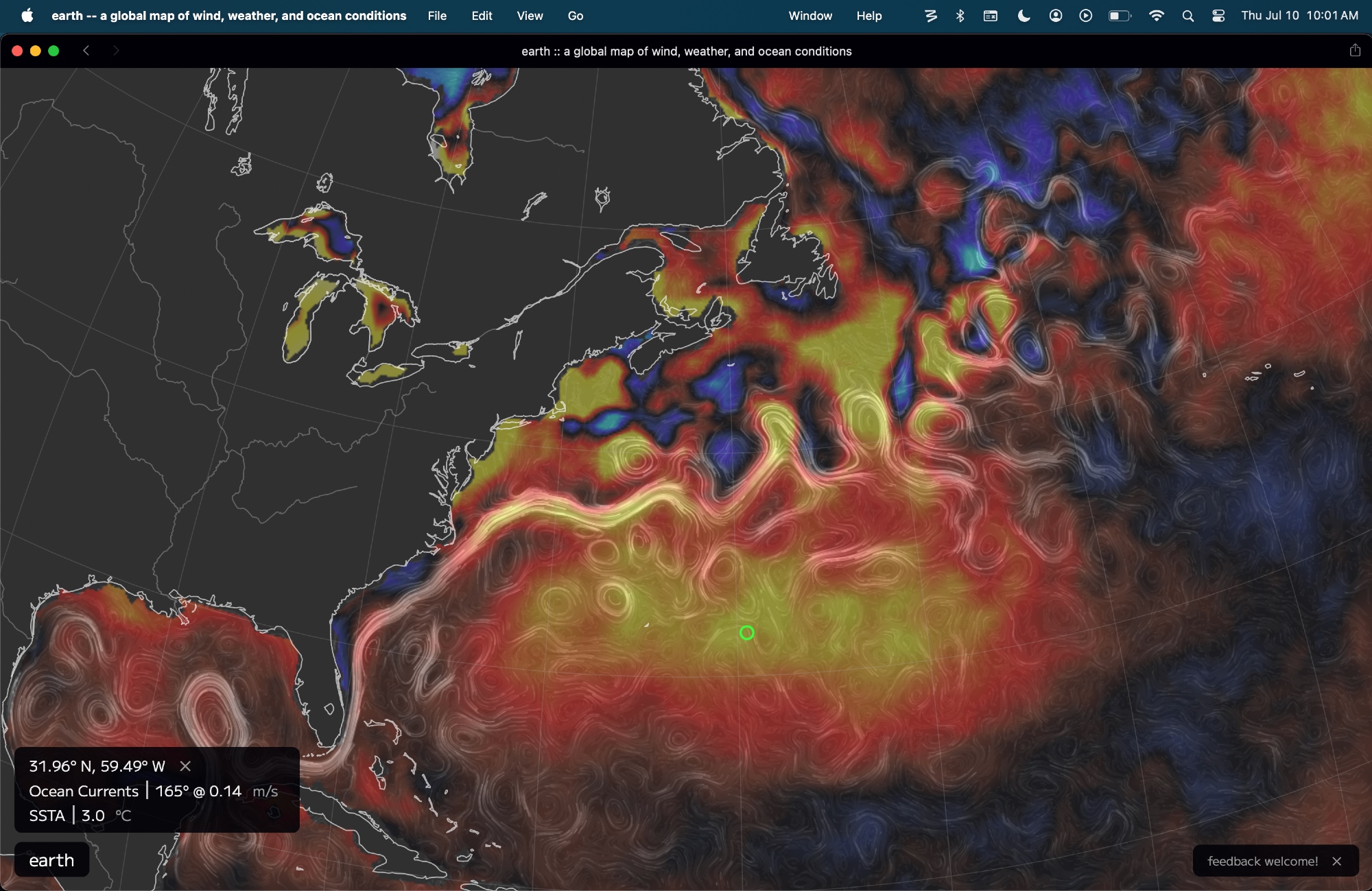The image size is (1372, 891).
Task: Open the File menu
Action: pos(437,16)
